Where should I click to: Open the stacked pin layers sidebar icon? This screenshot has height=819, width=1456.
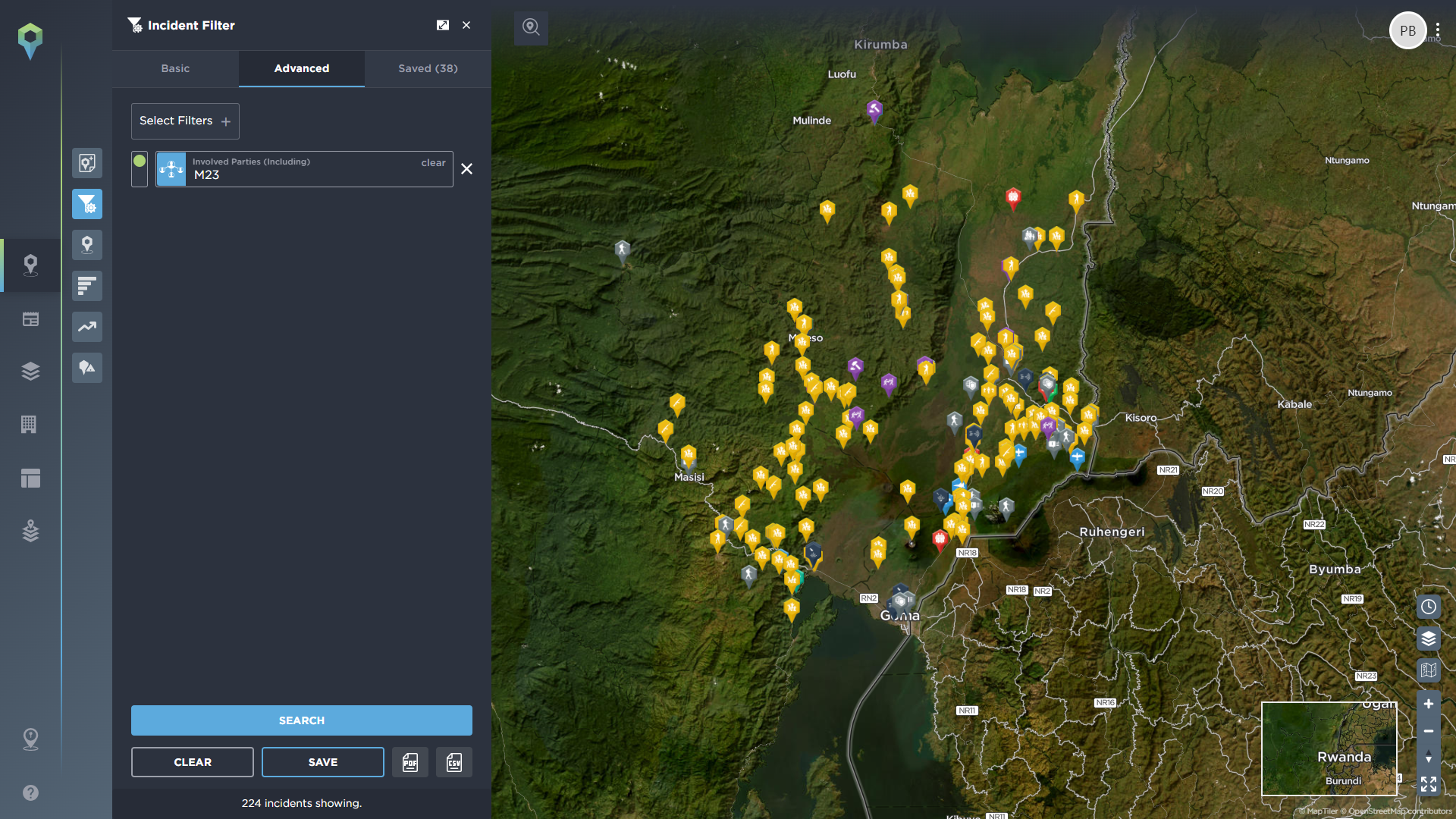[30, 531]
